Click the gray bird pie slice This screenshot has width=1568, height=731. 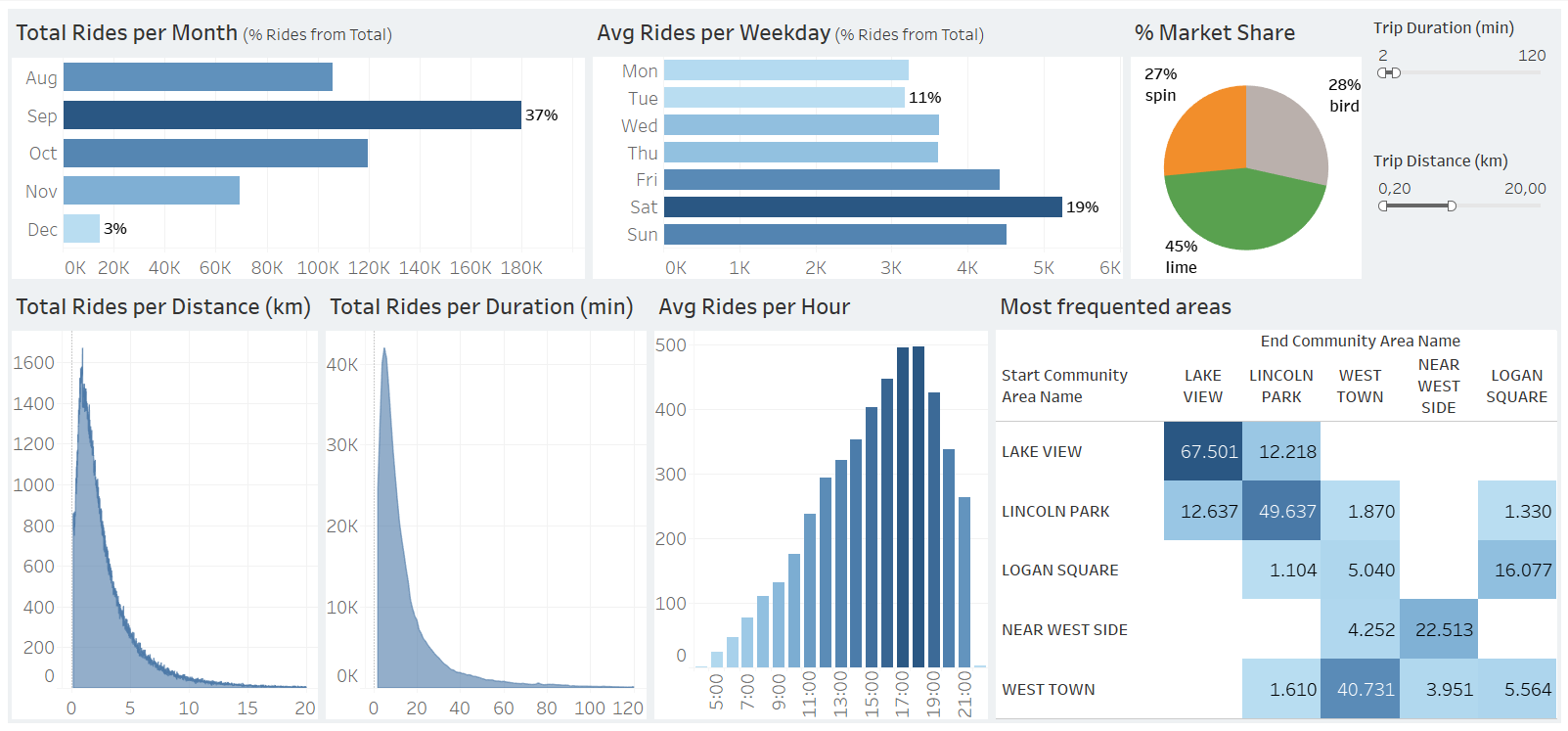(x=1285, y=132)
